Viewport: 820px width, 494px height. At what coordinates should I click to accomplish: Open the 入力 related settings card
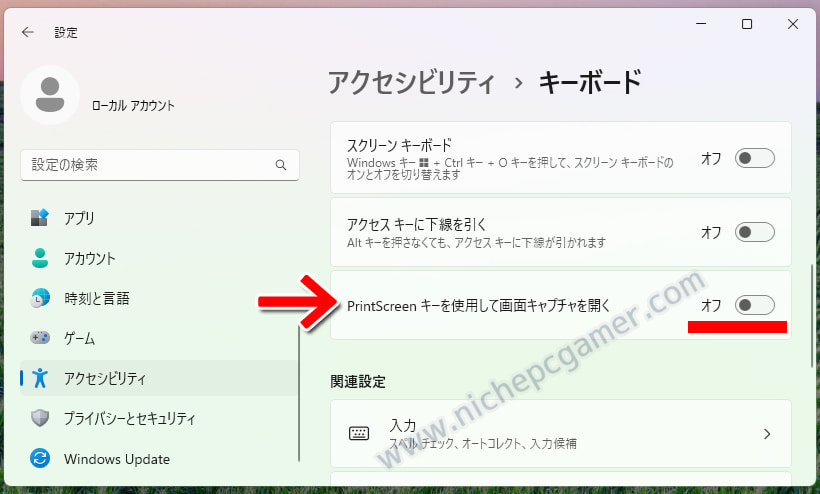point(561,433)
